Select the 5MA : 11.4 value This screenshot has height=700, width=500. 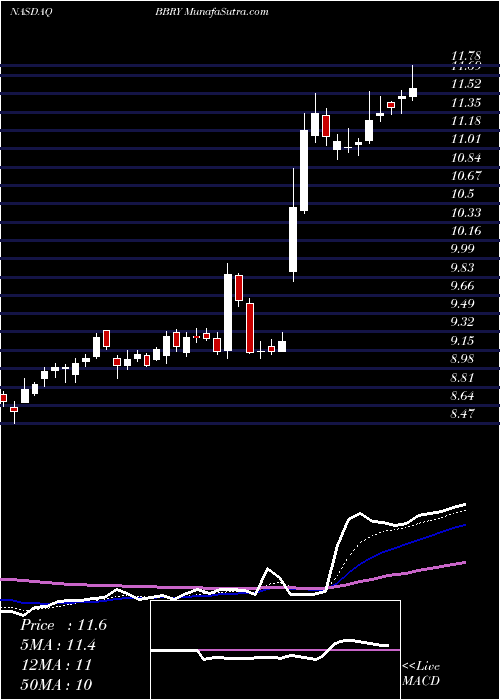(x=58, y=645)
